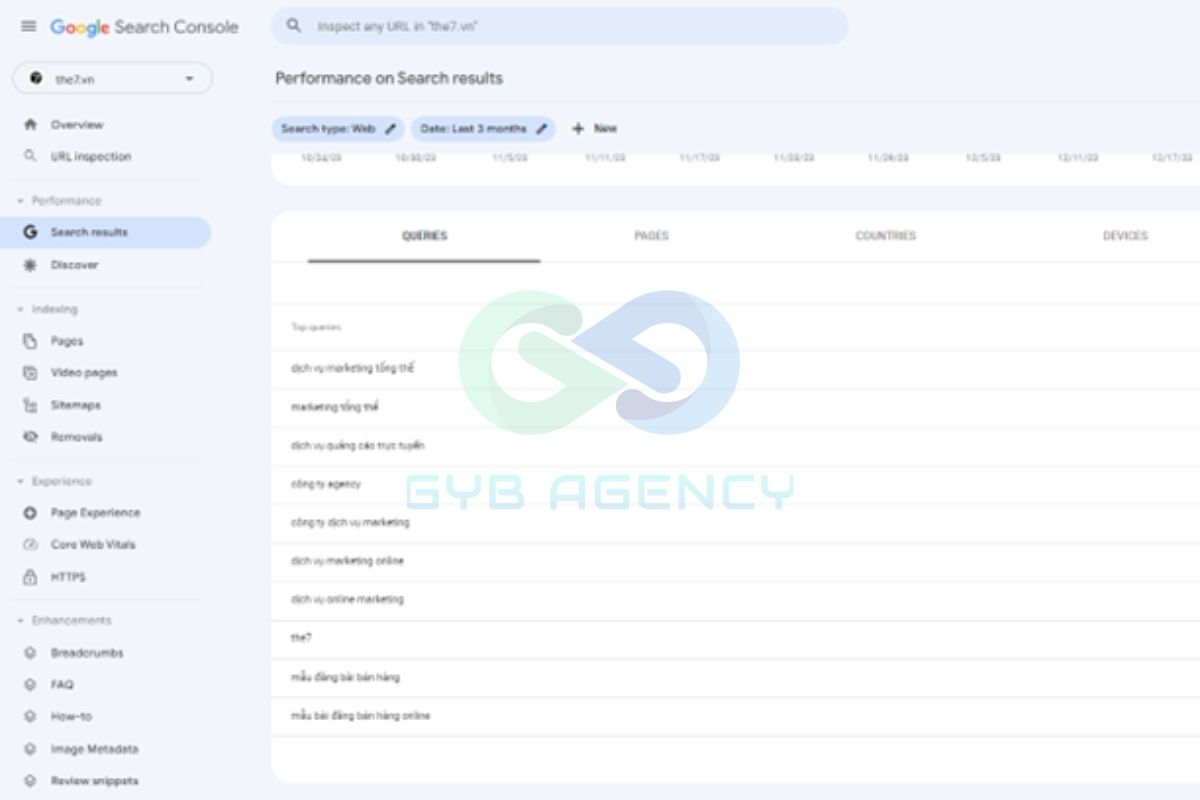The height and width of the screenshot is (800, 1200).
Task: Click the Review snippets icon
Action: pyautogui.click(x=30, y=781)
